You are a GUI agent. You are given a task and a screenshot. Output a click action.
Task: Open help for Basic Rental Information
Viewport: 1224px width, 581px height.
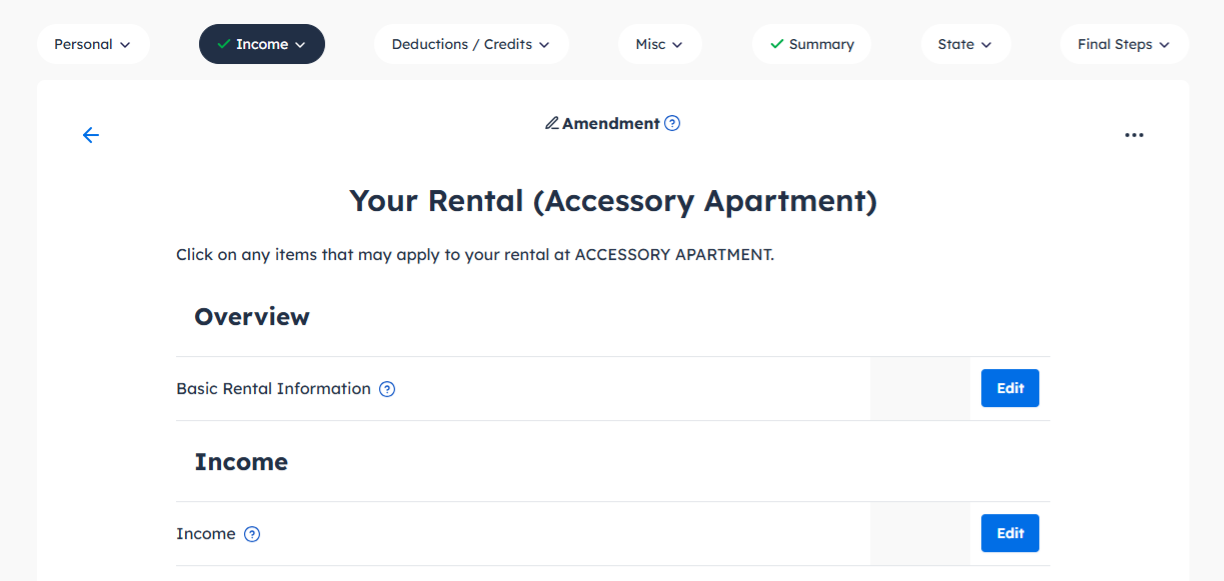(x=387, y=389)
